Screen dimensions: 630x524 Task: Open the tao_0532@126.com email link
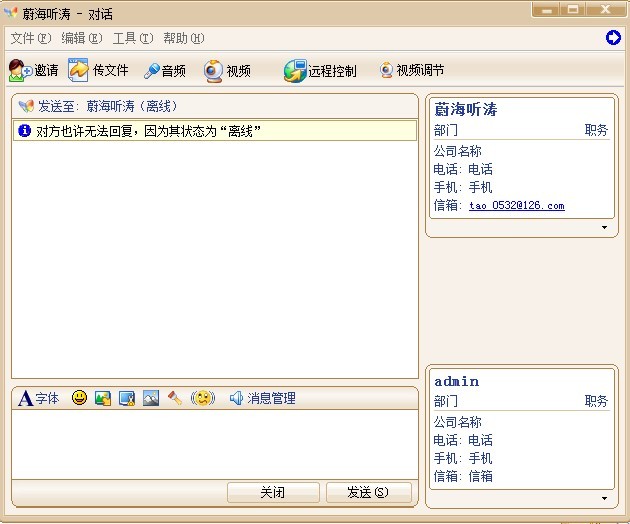click(517, 205)
